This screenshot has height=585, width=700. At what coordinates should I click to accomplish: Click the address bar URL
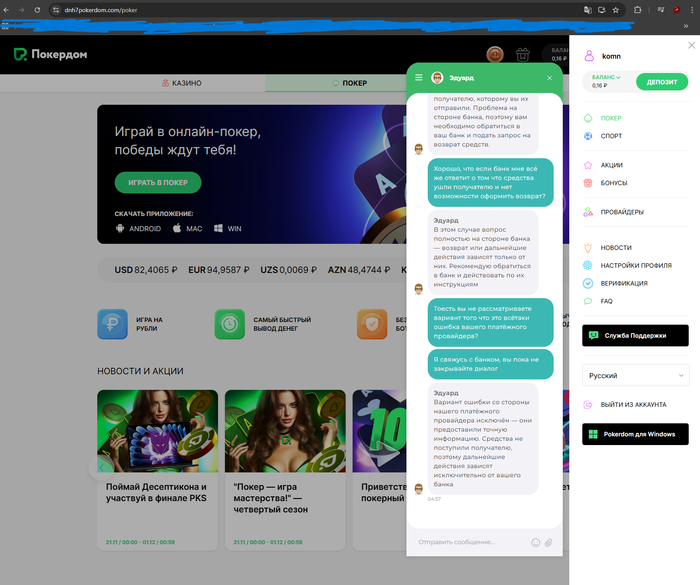100,10
